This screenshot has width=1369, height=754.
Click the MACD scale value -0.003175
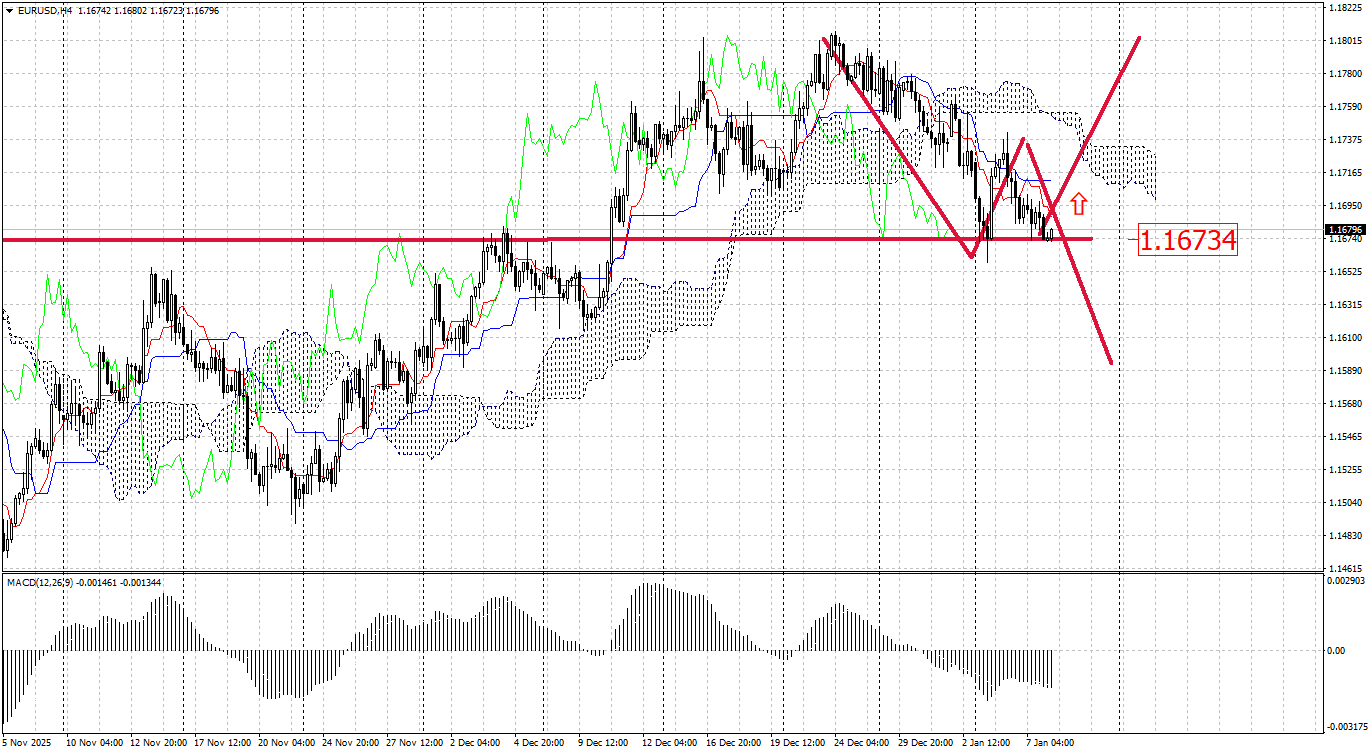pos(1345,726)
